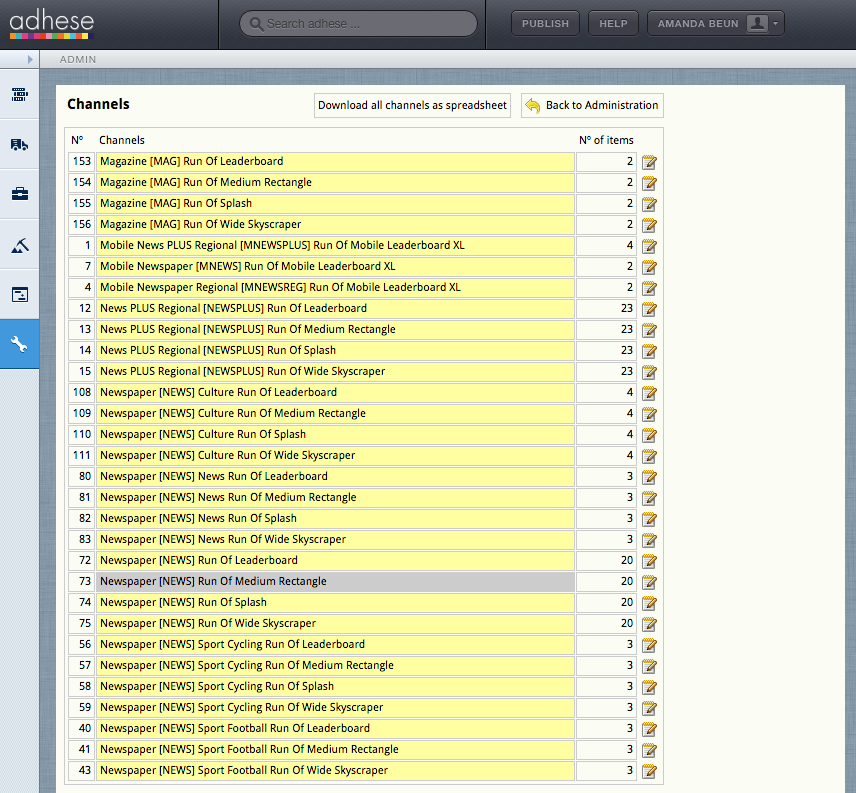Select the wrench admin sidebar icon
Screen dimensions: 856x793
tap(19, 344)
